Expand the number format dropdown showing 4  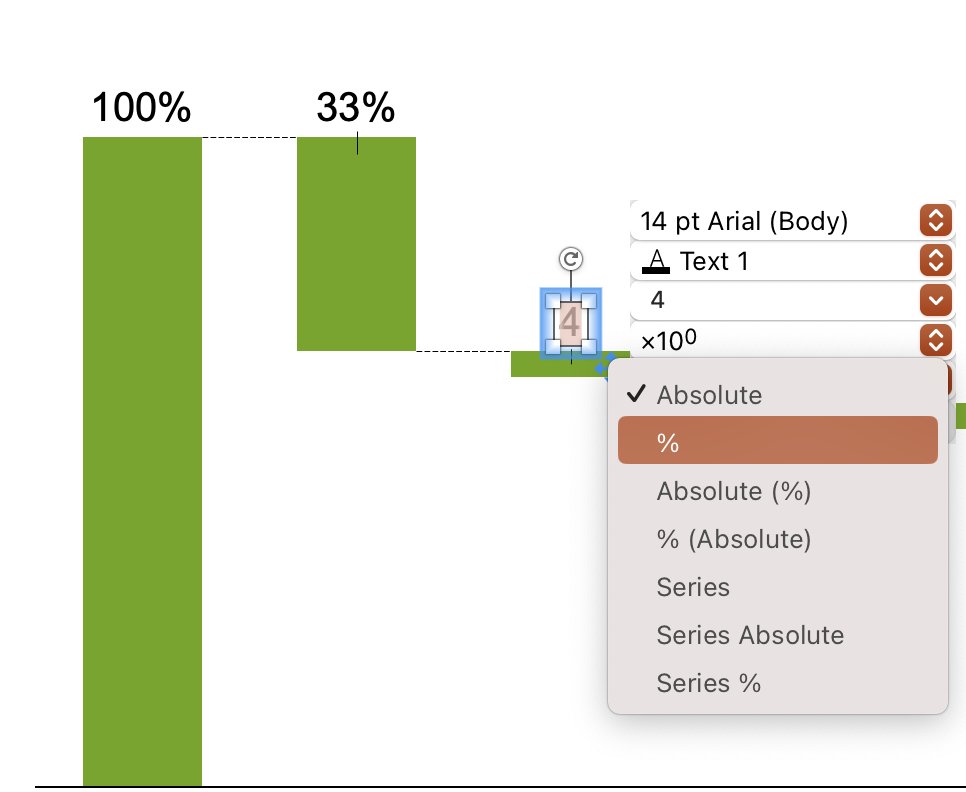point(792,300)
